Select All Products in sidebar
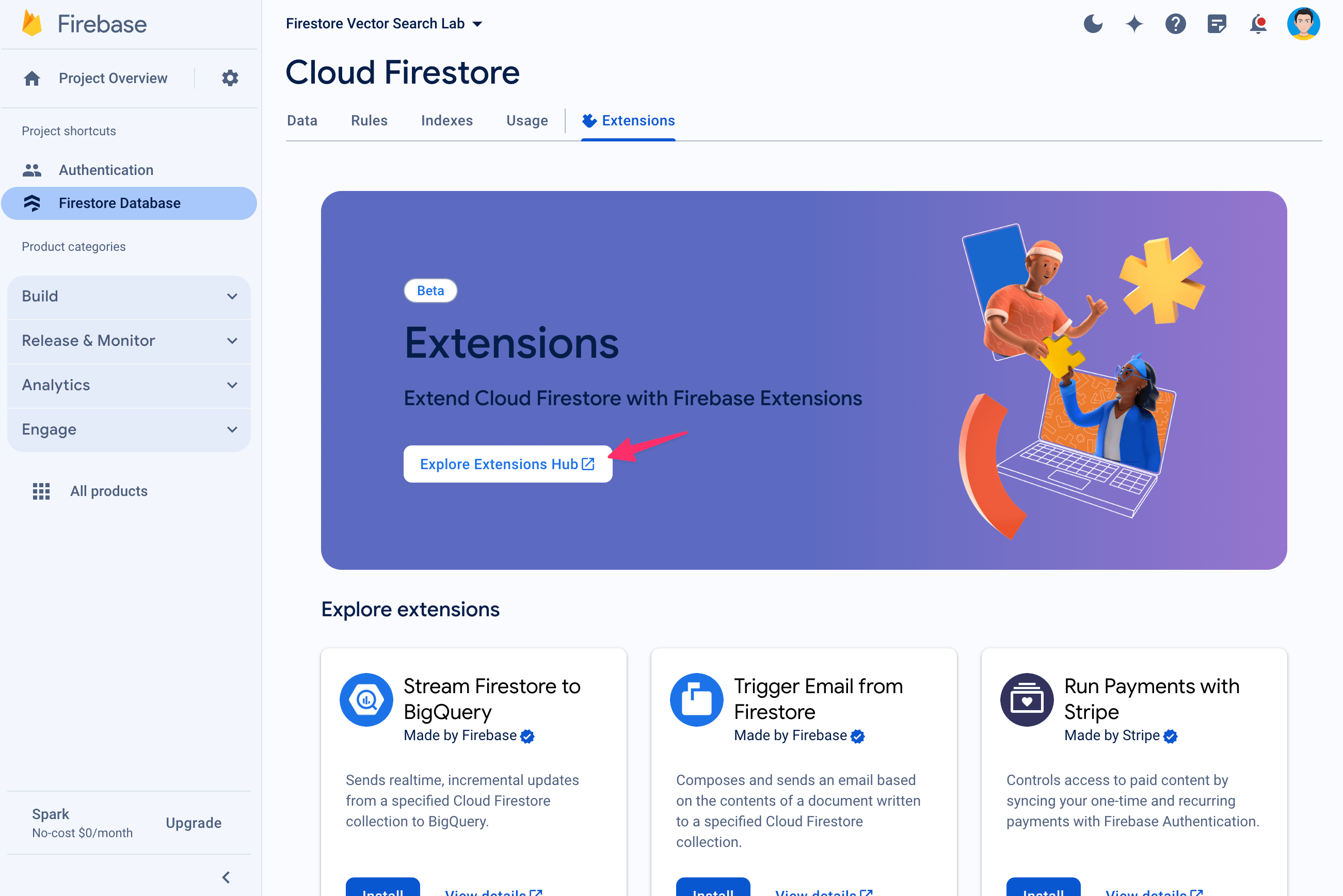Viewport: 1343px width, 896px height. (x=108, y=491)
